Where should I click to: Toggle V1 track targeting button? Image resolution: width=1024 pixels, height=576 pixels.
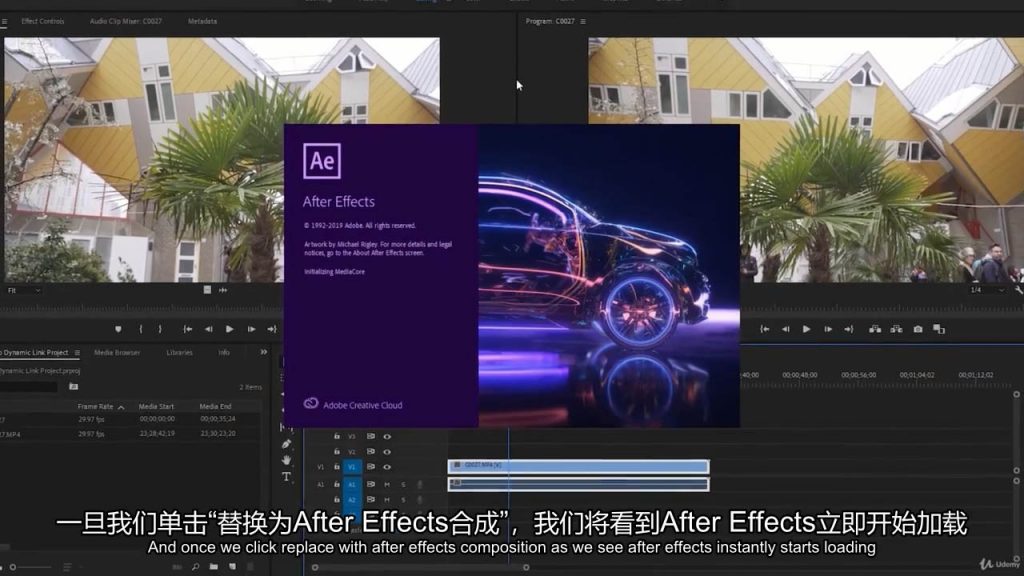(351, 467)
